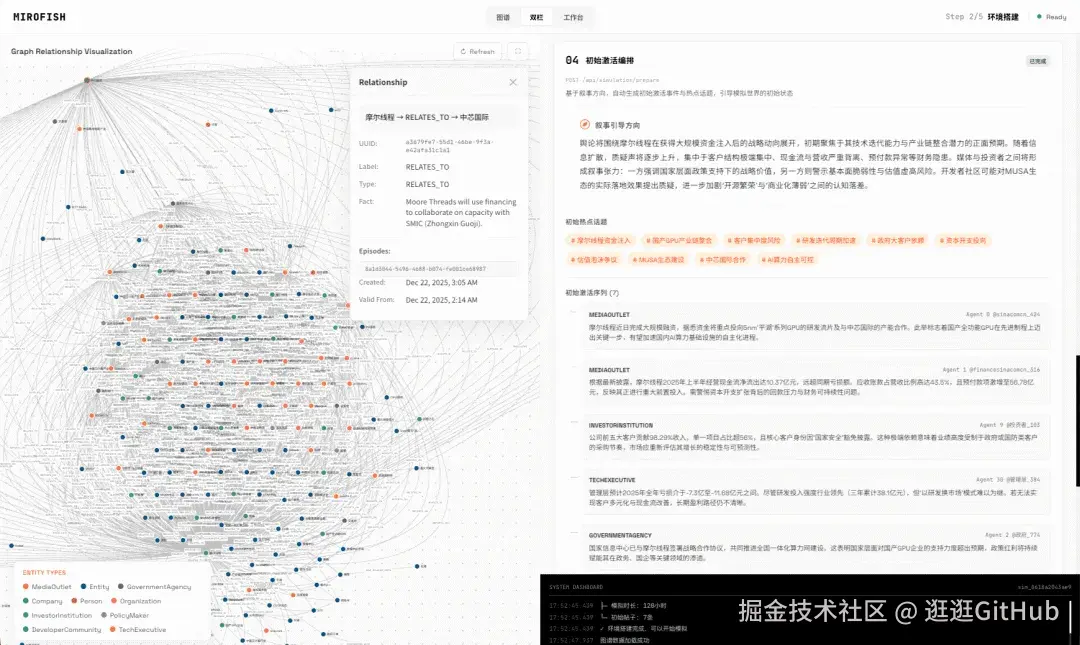Click the InvestorInstitution green color dot
The width and height of the screenshot is (1080, 645).
[28, 616]
